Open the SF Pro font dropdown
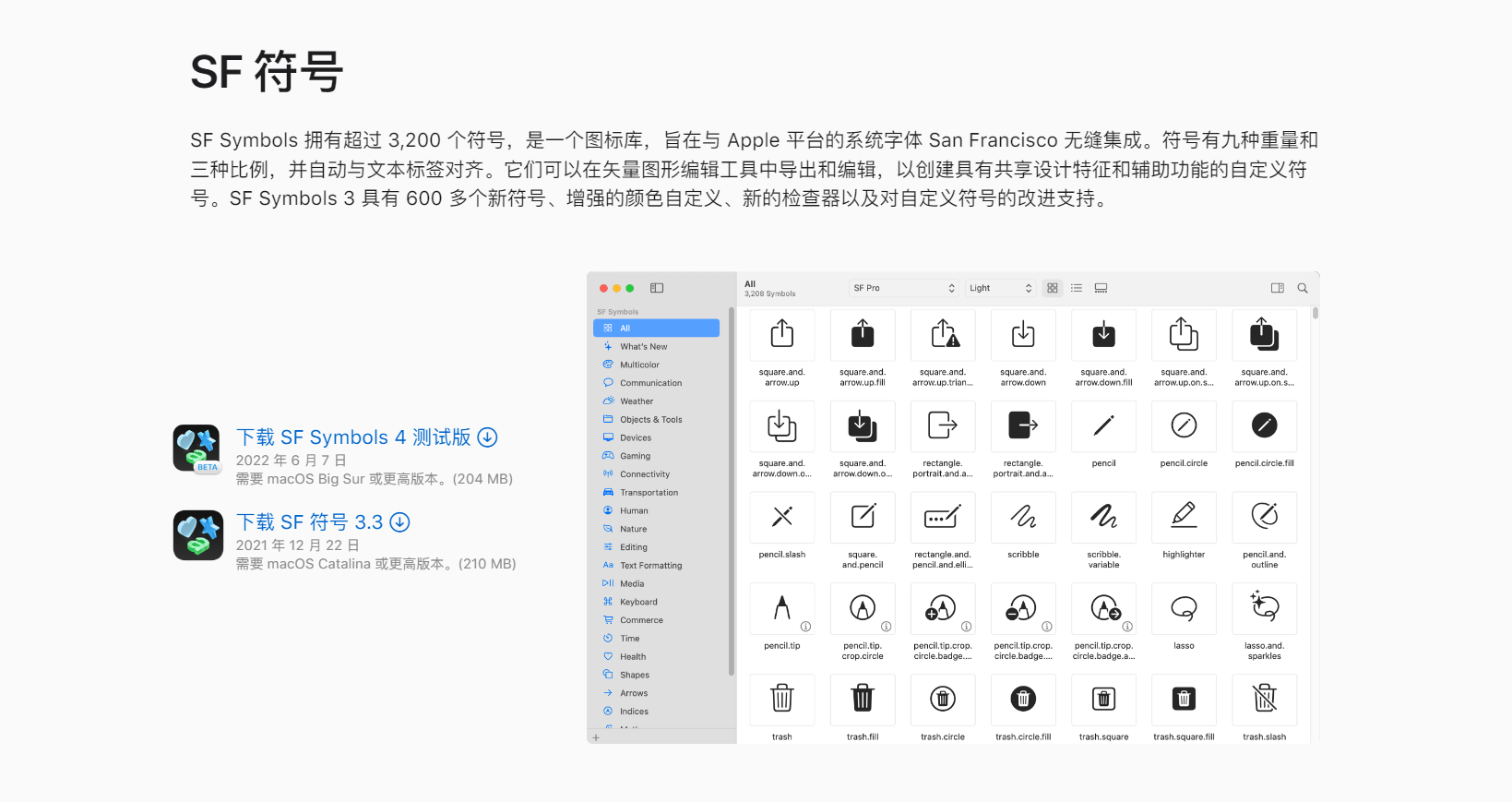This screenshot has height=802, width=1512. (x=904, y=288)
